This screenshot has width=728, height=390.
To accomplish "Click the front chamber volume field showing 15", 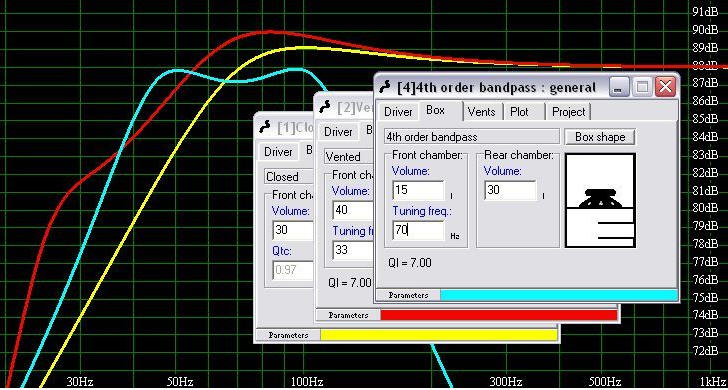I will point(418,190).
